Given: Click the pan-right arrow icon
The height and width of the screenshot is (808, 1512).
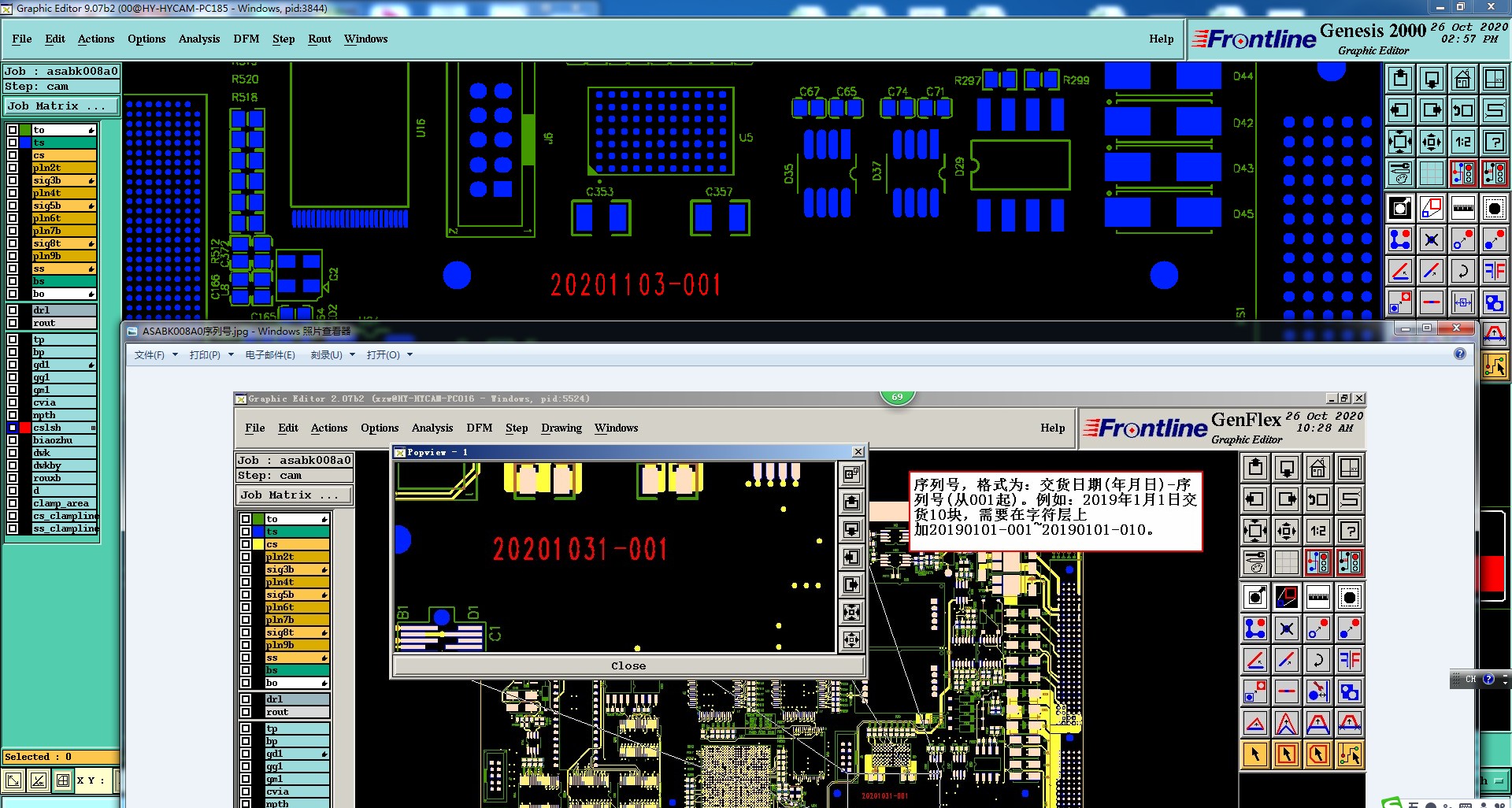Looking at the screenshot, I should 1432,110.
